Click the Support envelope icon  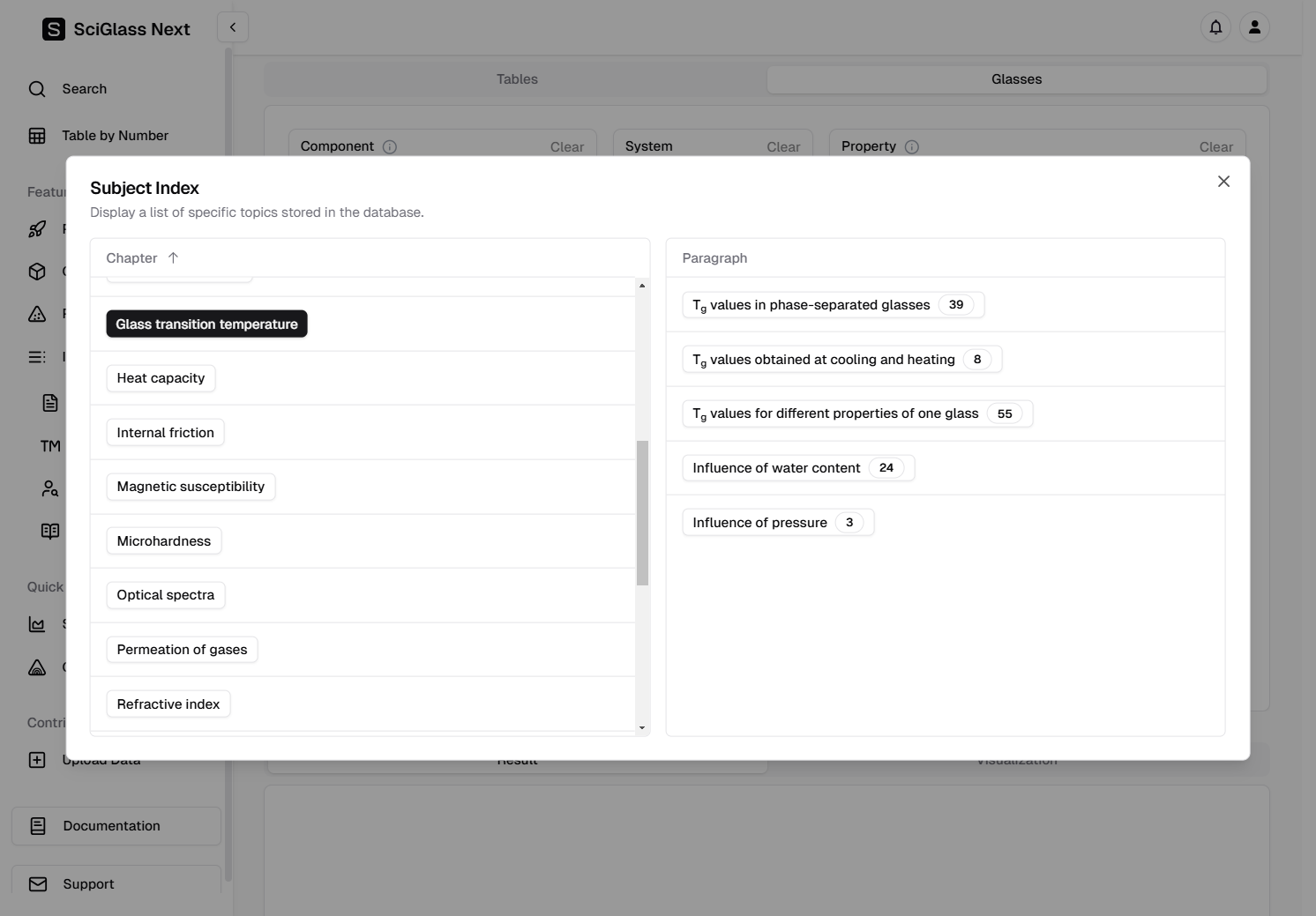(x=38, y=884)
